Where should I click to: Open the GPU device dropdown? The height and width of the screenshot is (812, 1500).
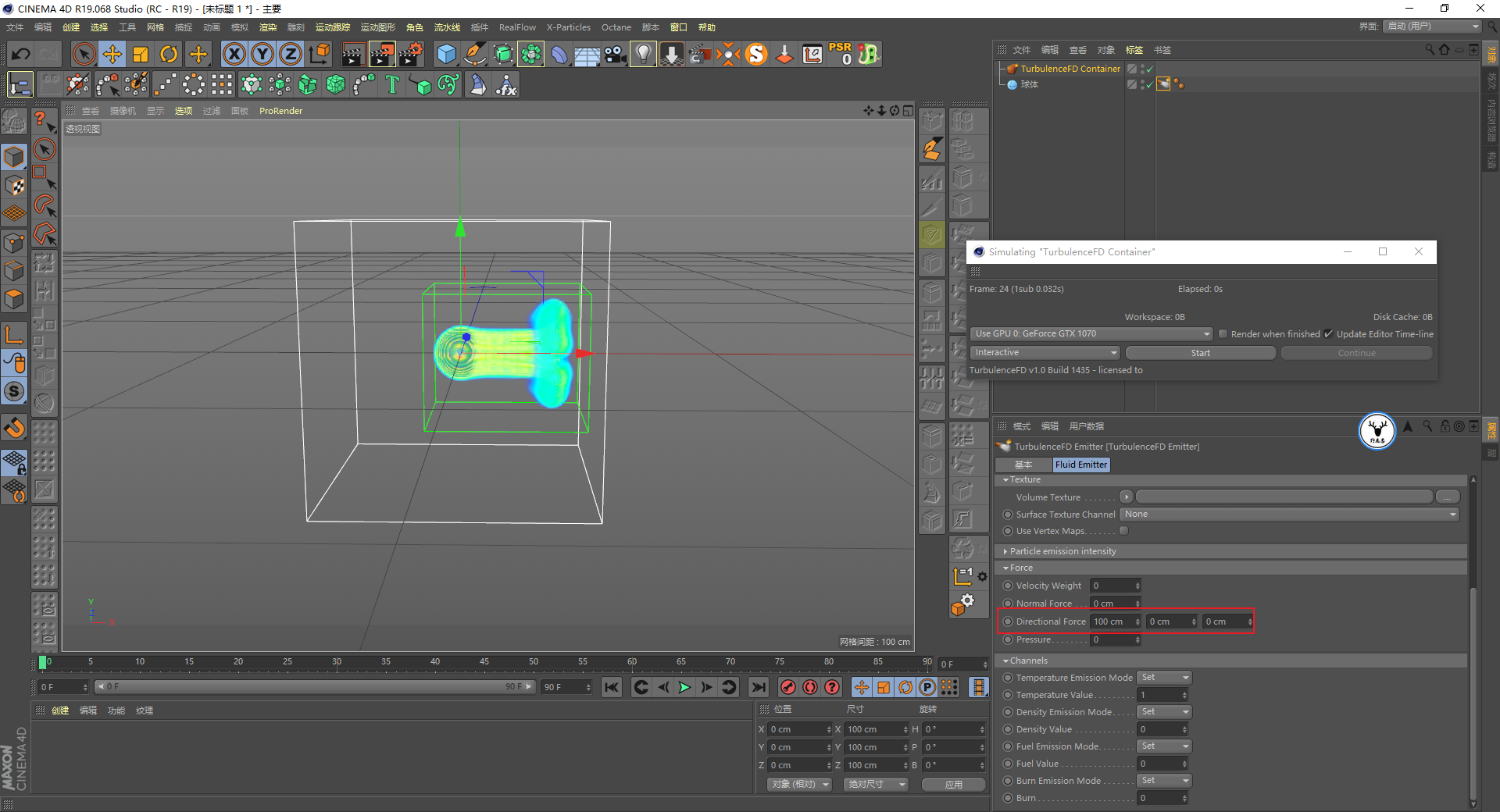pos(1091,334)
